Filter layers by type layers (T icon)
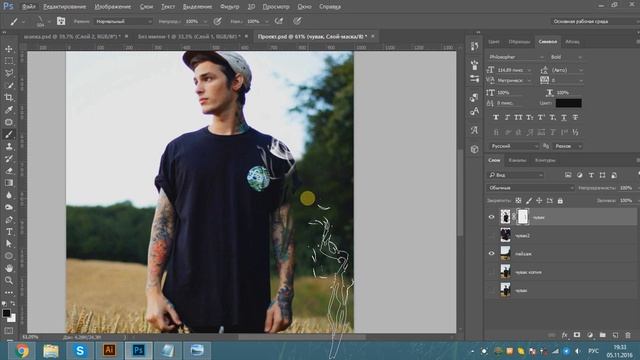Viewport: 640px width, 360px height. [591, 175]
